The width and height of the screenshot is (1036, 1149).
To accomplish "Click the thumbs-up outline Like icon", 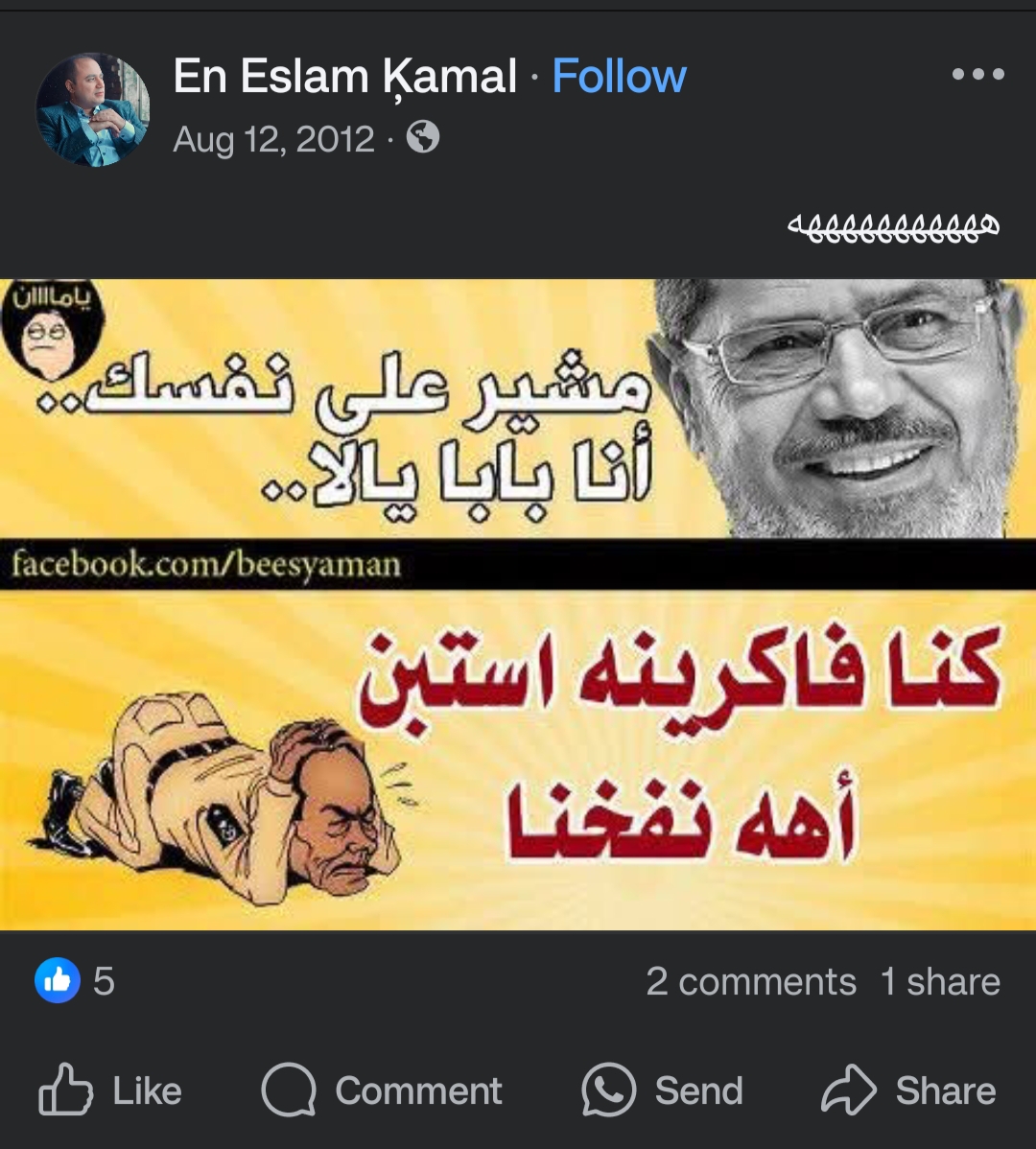I will coord(65,1090).
